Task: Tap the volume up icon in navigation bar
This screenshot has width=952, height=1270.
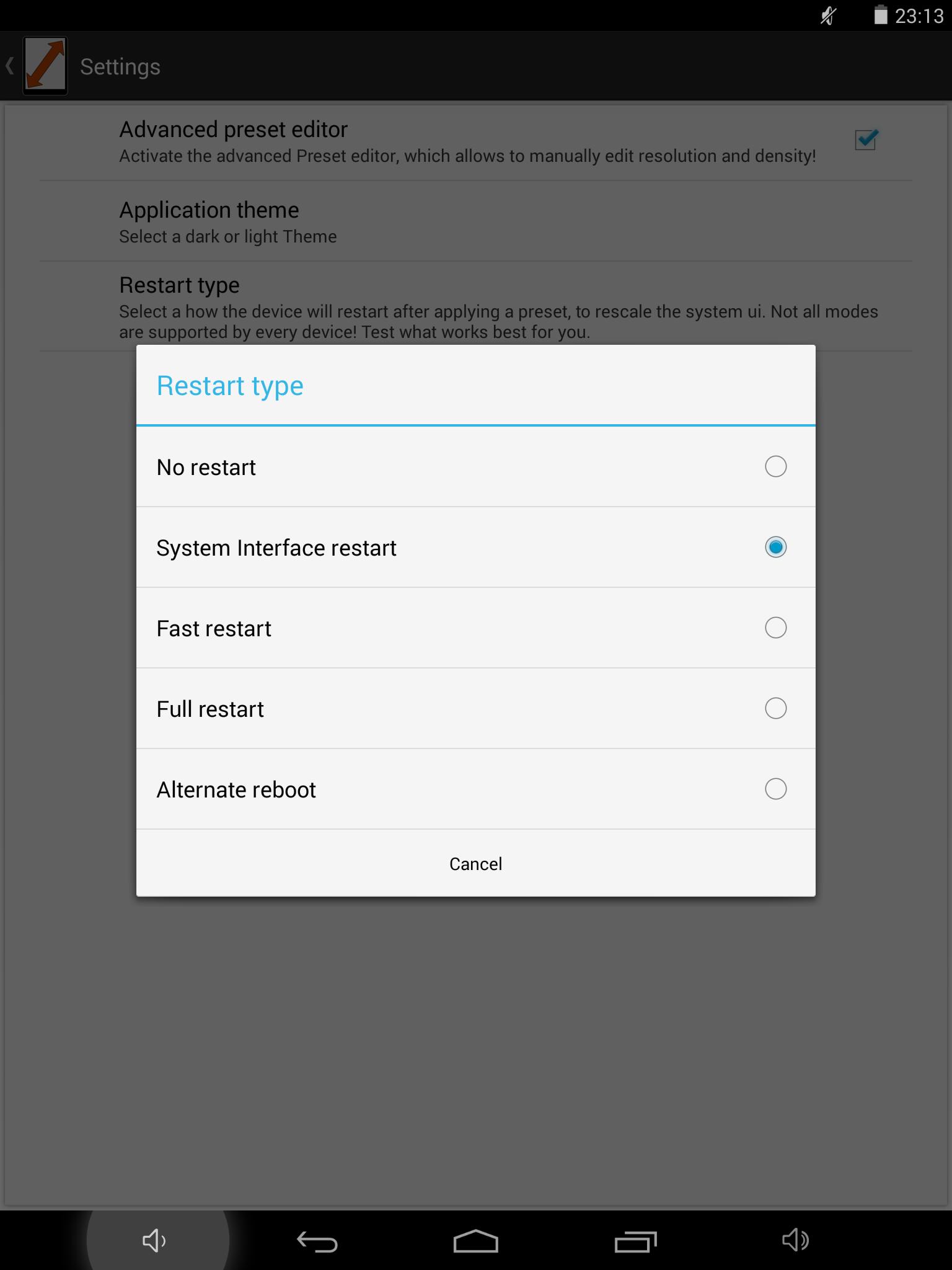Action: pyautogui.click(x=795, y=1240)
